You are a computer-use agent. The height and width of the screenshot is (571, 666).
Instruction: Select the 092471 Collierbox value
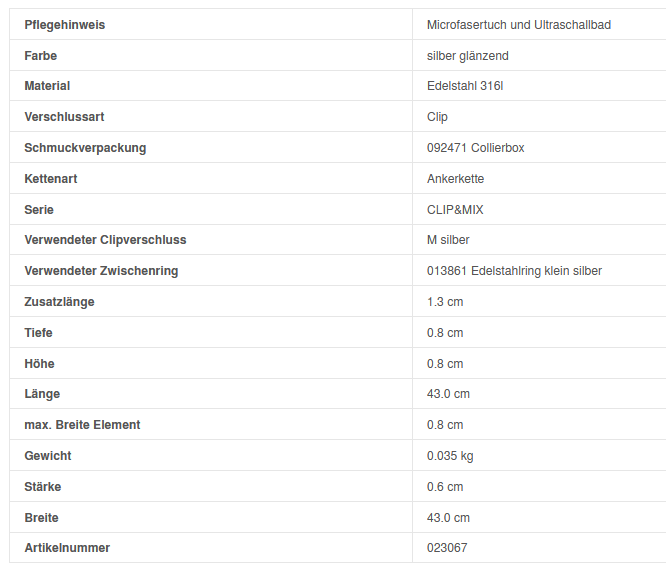coord(475,148)
